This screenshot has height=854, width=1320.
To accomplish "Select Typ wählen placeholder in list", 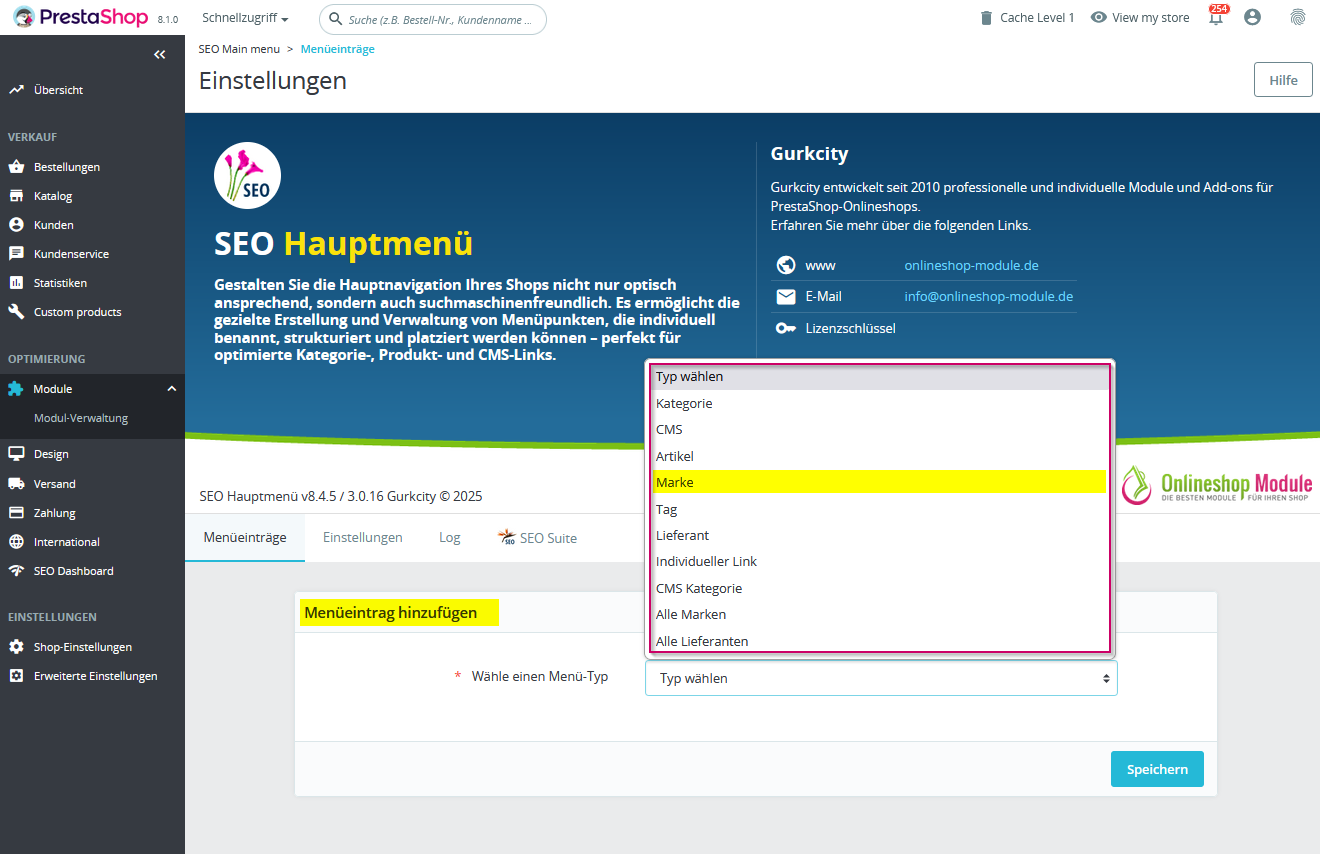I will click(x=880, y=377).
